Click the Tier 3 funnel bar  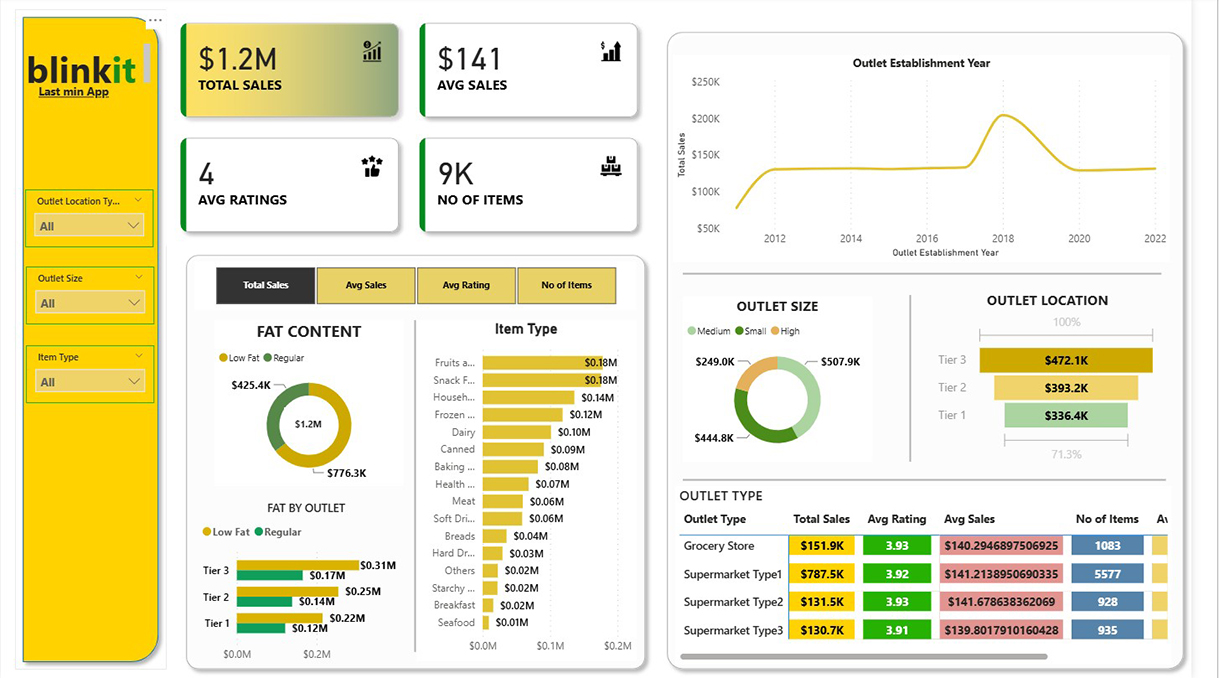point(1065,360)
